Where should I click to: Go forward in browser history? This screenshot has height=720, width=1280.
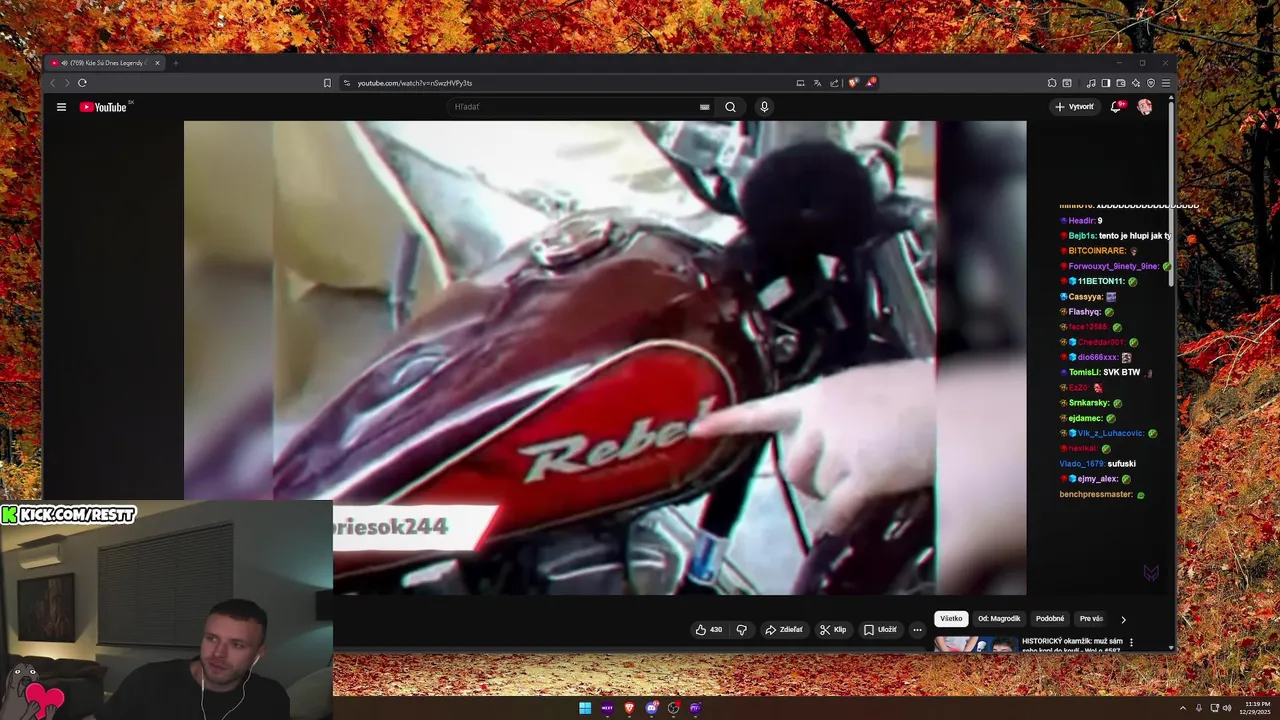pyautogui.click(x=67, y=83)
